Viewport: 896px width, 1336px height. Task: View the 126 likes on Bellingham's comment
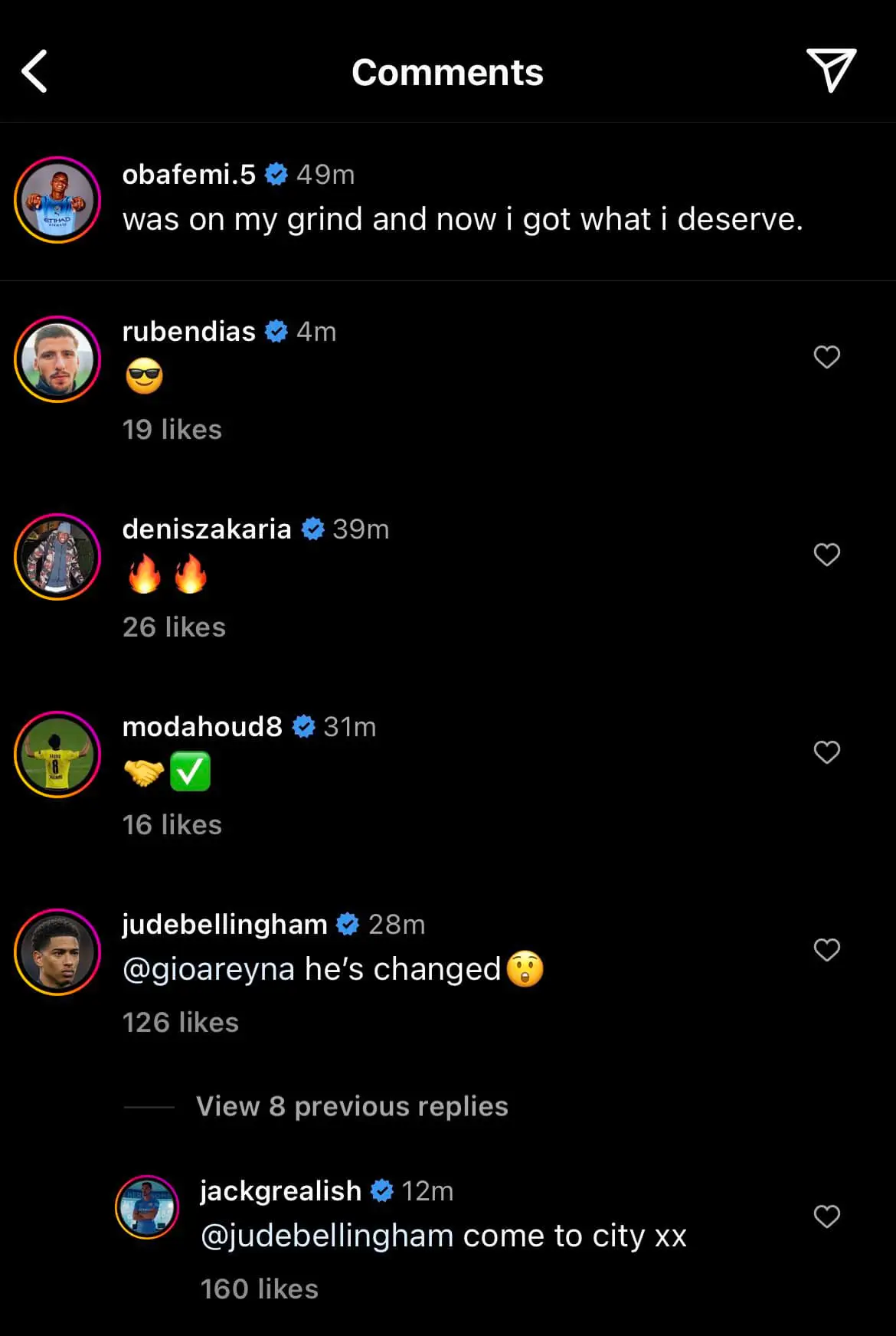[181, 1021]
